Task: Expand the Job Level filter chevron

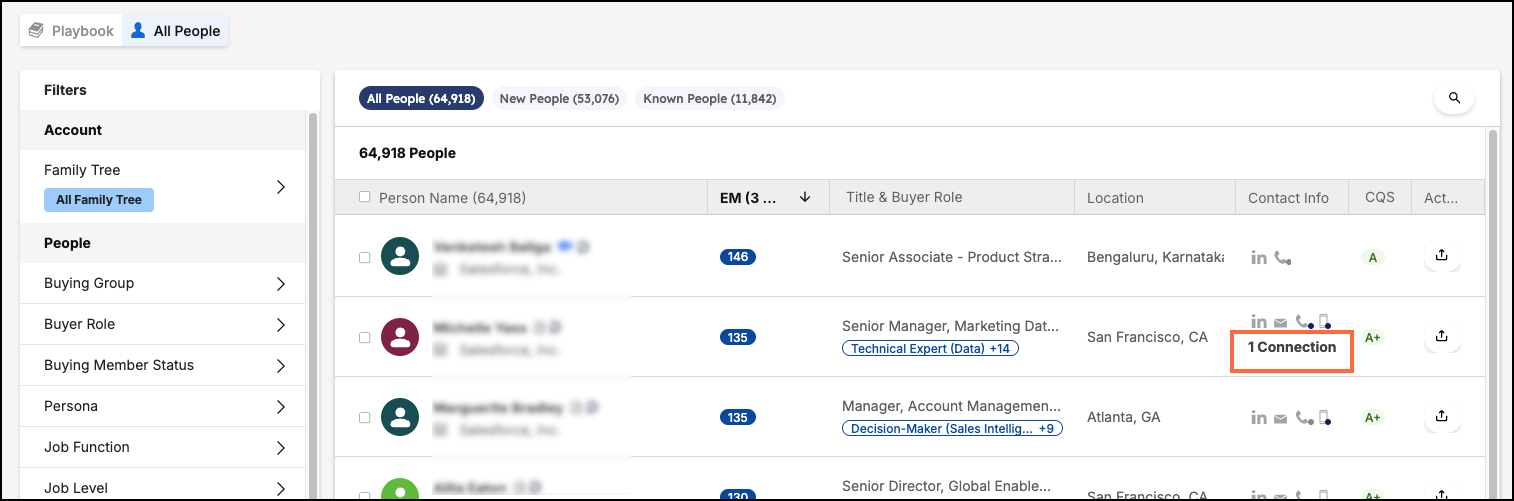Action: click(x=281, y=489)
